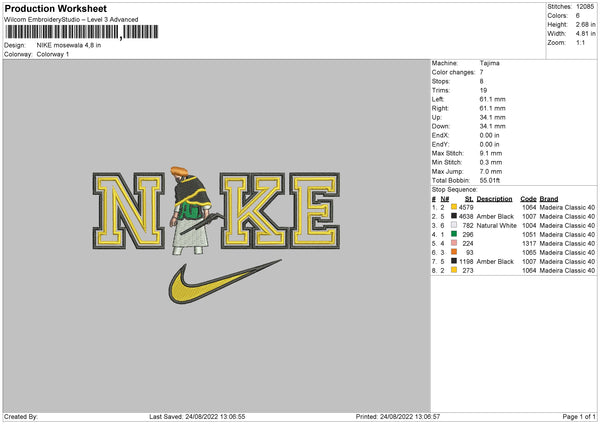Click the 'Page 1 of 1' footer text
Viewport: 600px width, 424px height.
tap(579, 416)
